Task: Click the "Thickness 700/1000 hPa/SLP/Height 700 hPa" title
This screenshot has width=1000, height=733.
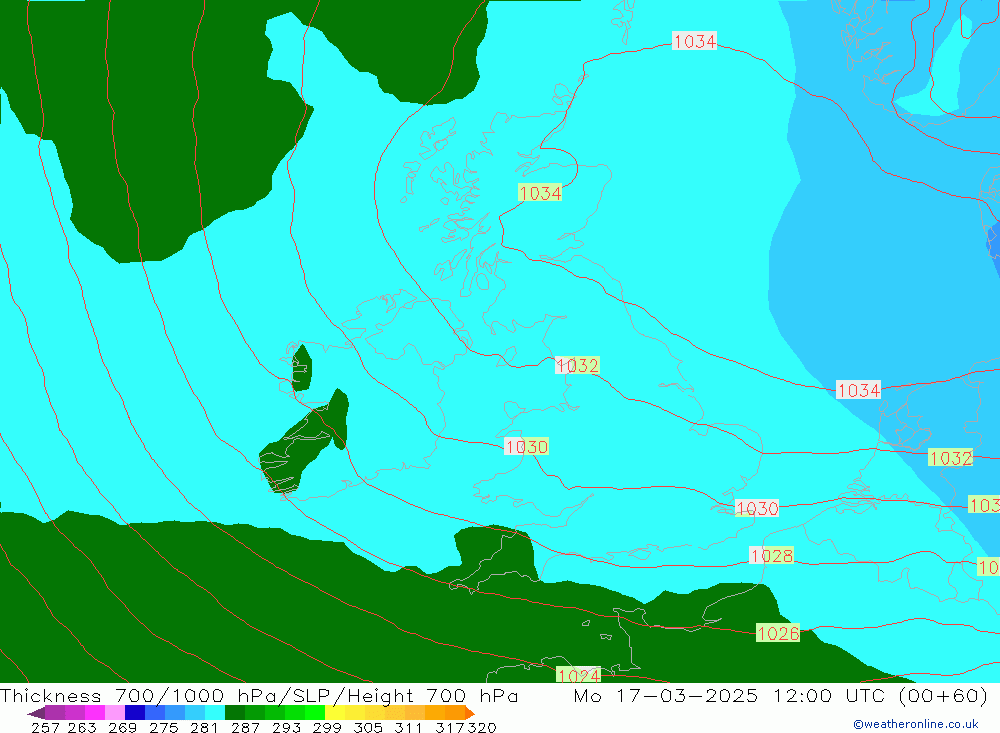Action: coord(259,695)
